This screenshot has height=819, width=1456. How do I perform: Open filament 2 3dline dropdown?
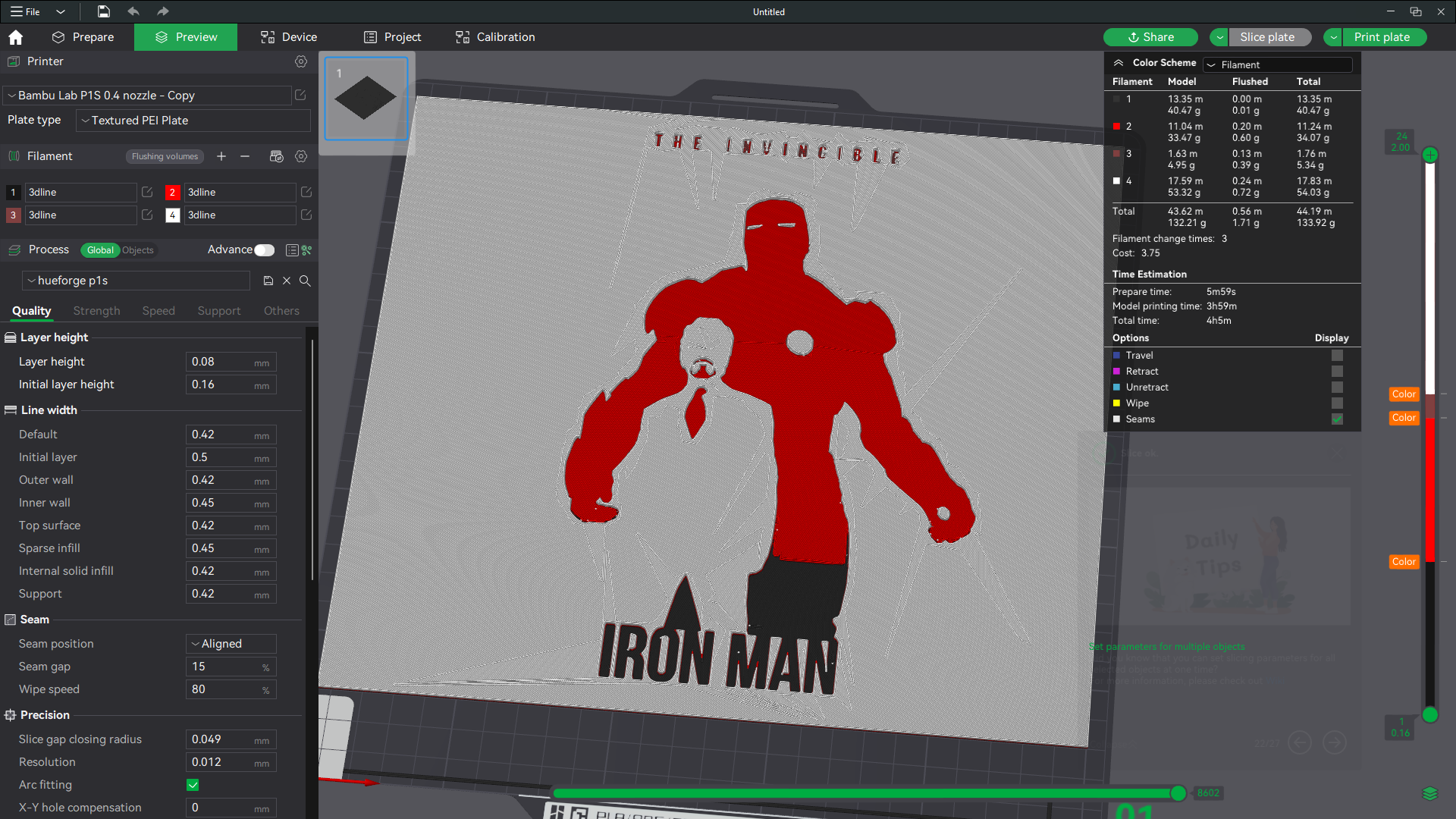(x=240, y=192)
